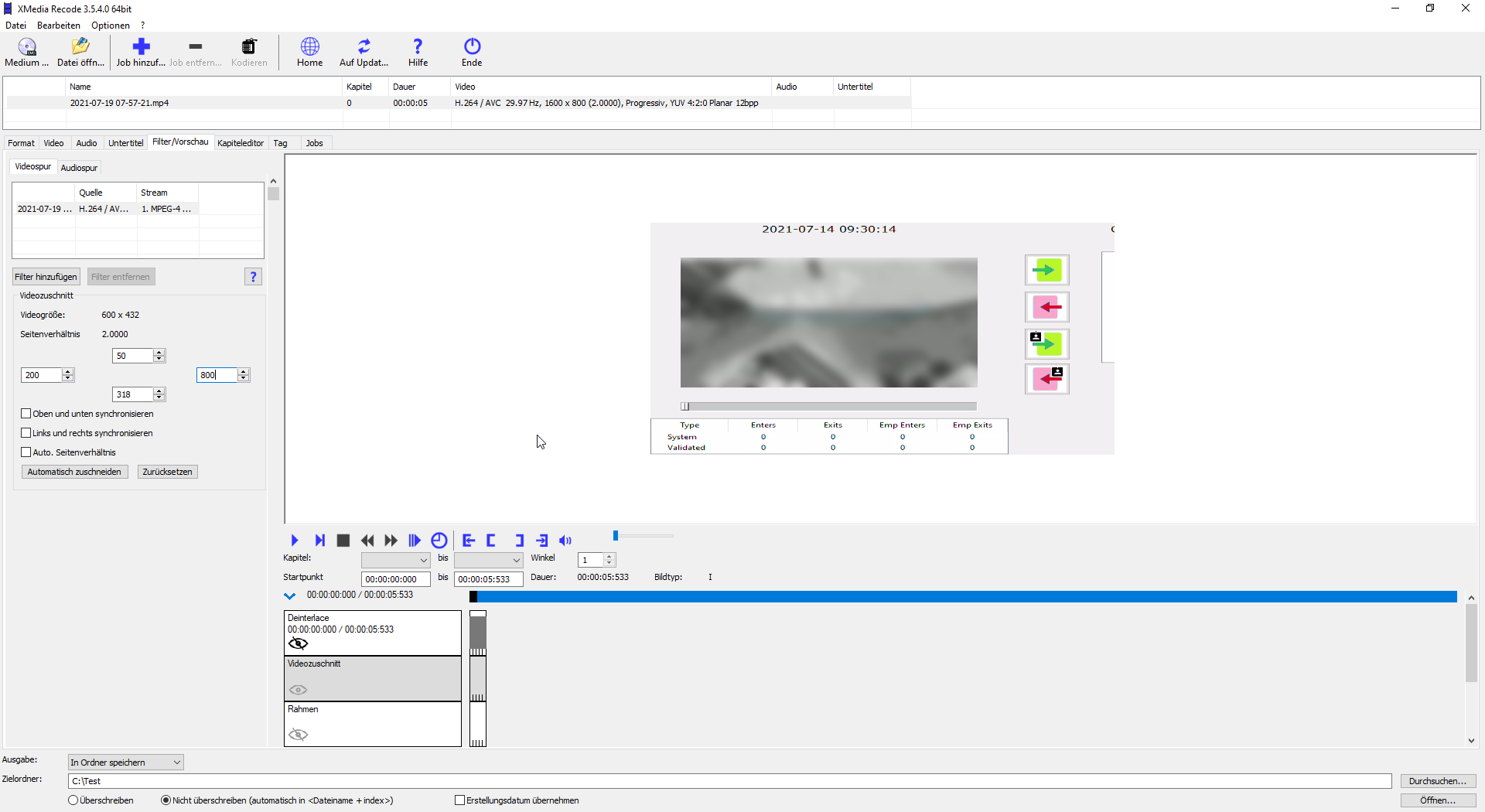
Task: Select the Überschreiben radio option
Action: pos(73,800)
